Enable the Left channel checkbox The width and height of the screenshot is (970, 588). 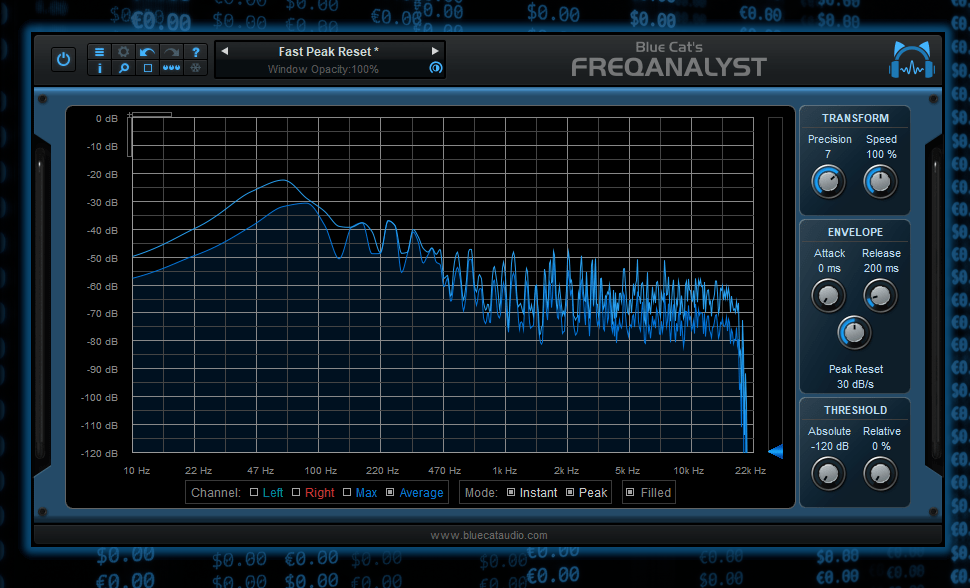tap(254, 492)
